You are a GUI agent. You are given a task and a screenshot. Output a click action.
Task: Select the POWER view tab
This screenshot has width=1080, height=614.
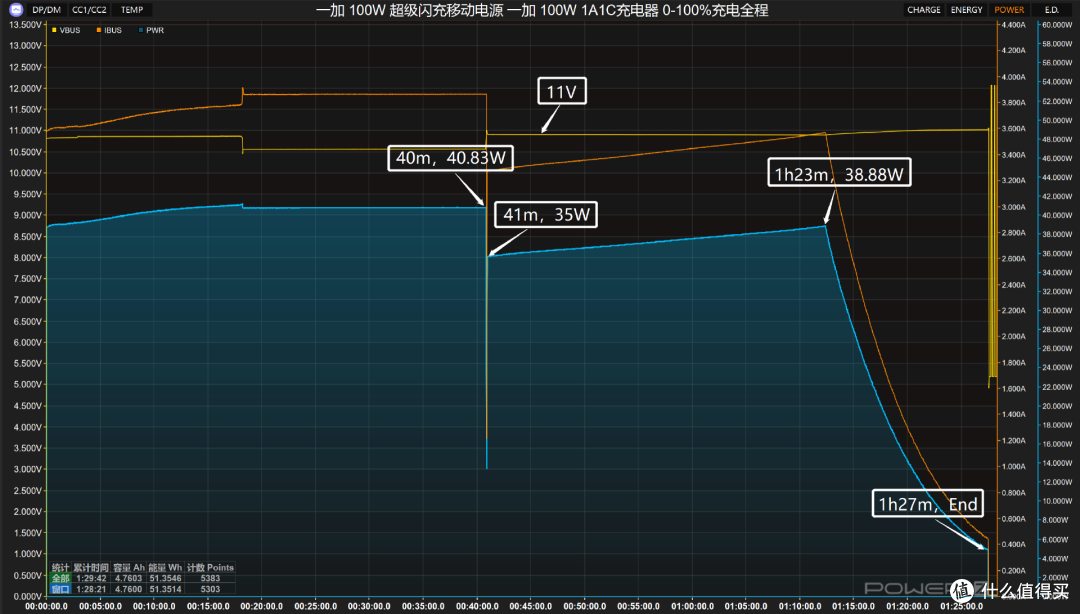1009,10
